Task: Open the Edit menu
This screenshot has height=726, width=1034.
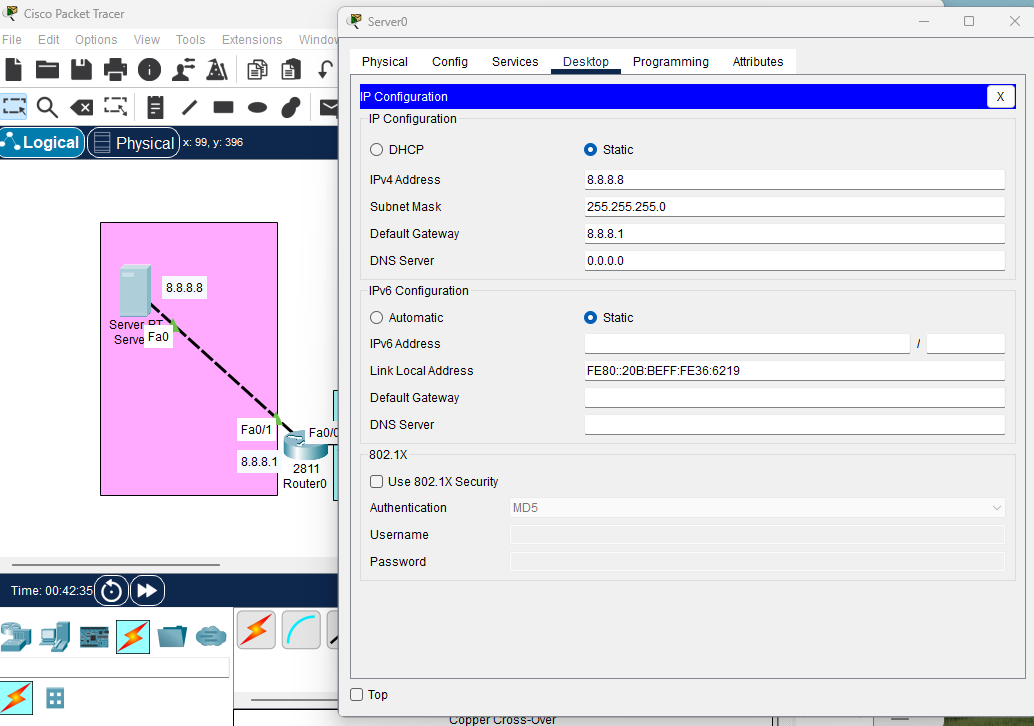Action: [x=49, y=40]
